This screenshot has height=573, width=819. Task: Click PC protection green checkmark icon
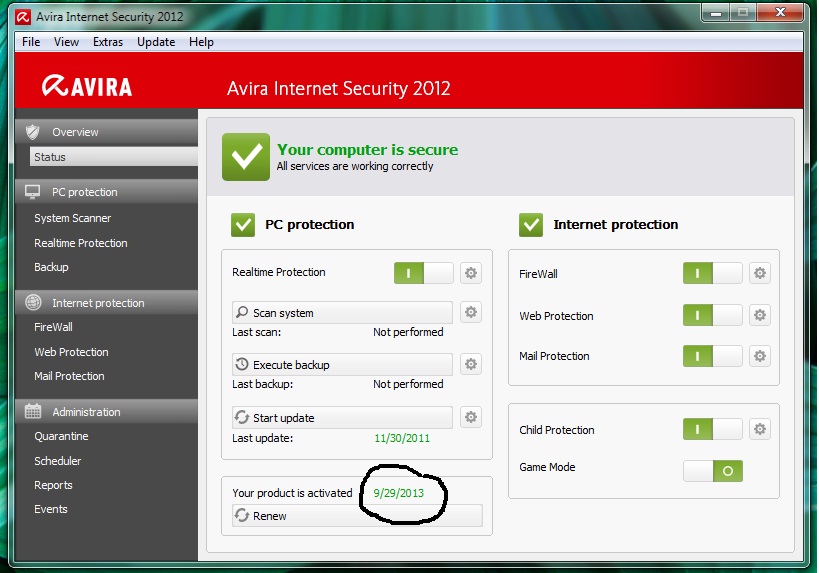(243, 225)
